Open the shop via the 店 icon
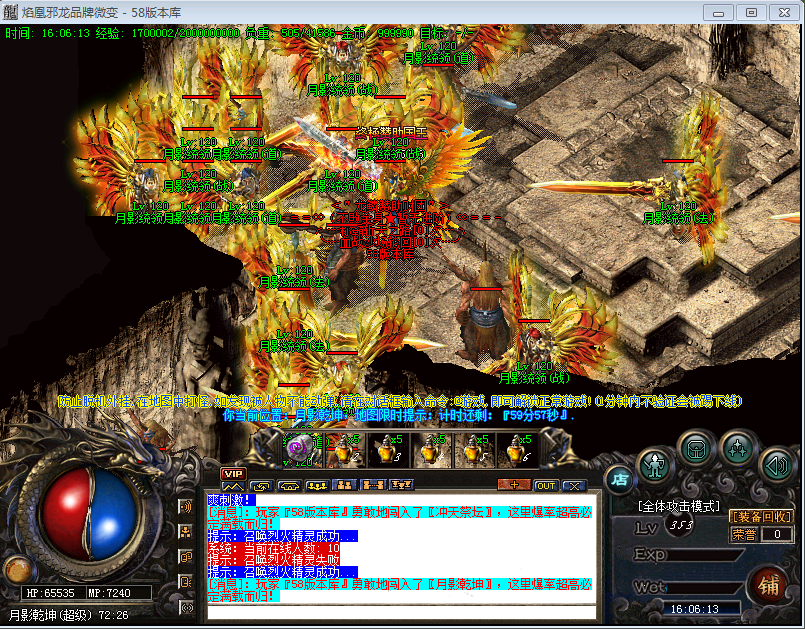 pyautogui.click(x=619, y=480)
